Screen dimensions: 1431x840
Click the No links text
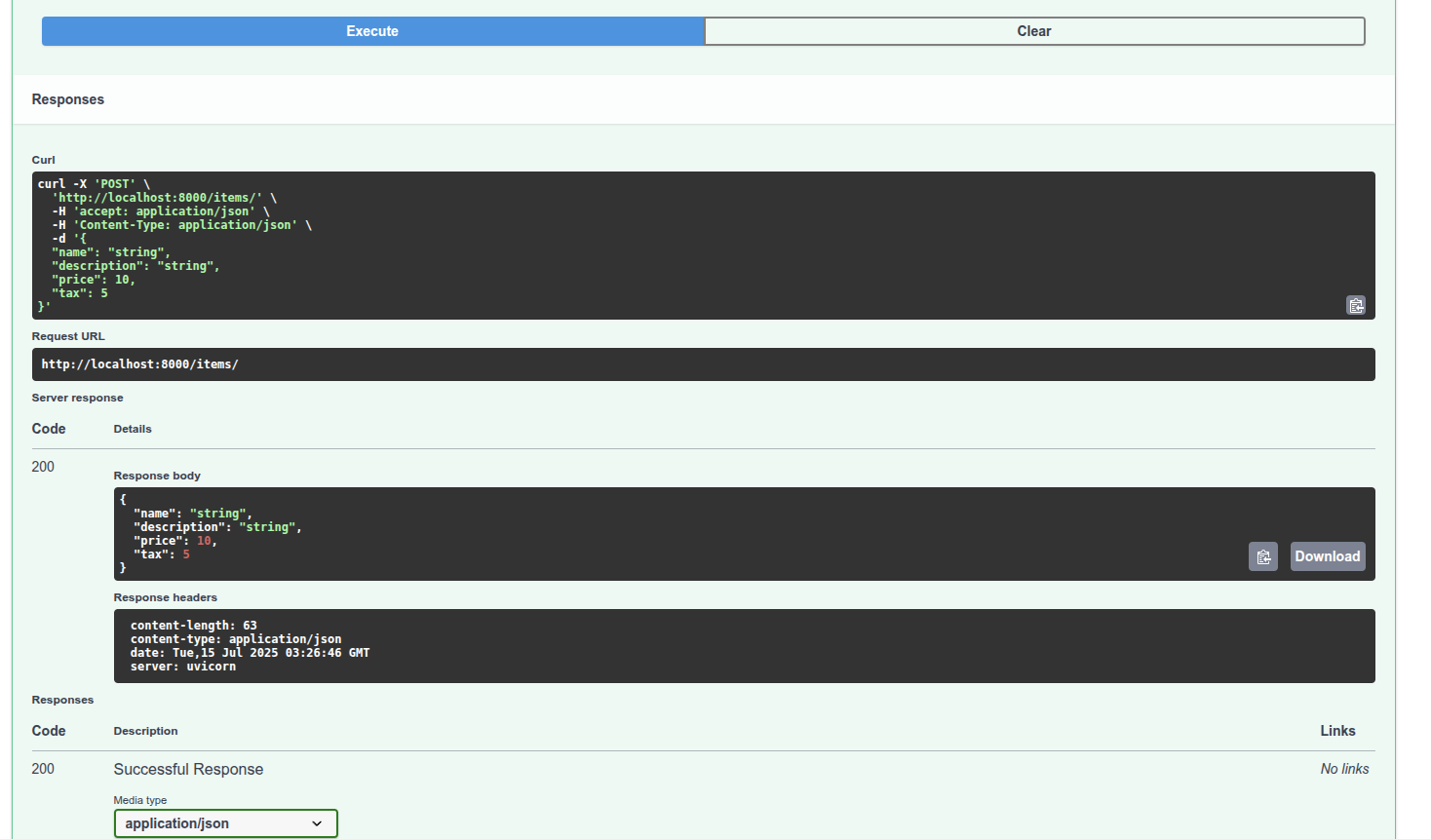[x=1344, y=769]
